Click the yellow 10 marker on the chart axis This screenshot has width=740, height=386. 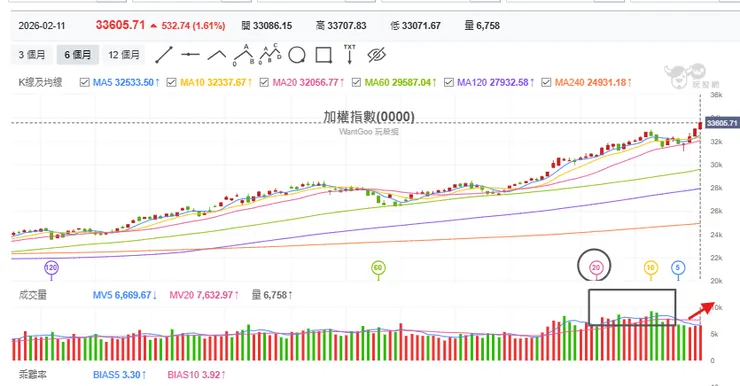coord(651,268)
